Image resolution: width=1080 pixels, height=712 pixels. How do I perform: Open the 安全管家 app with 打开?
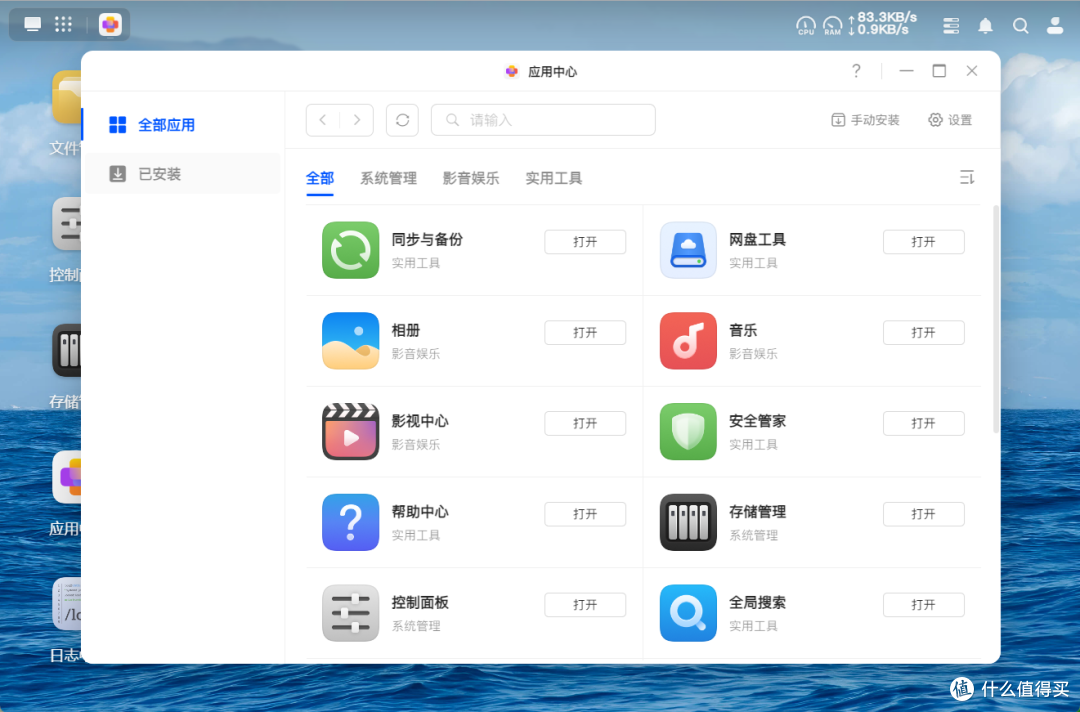(924, 423)
